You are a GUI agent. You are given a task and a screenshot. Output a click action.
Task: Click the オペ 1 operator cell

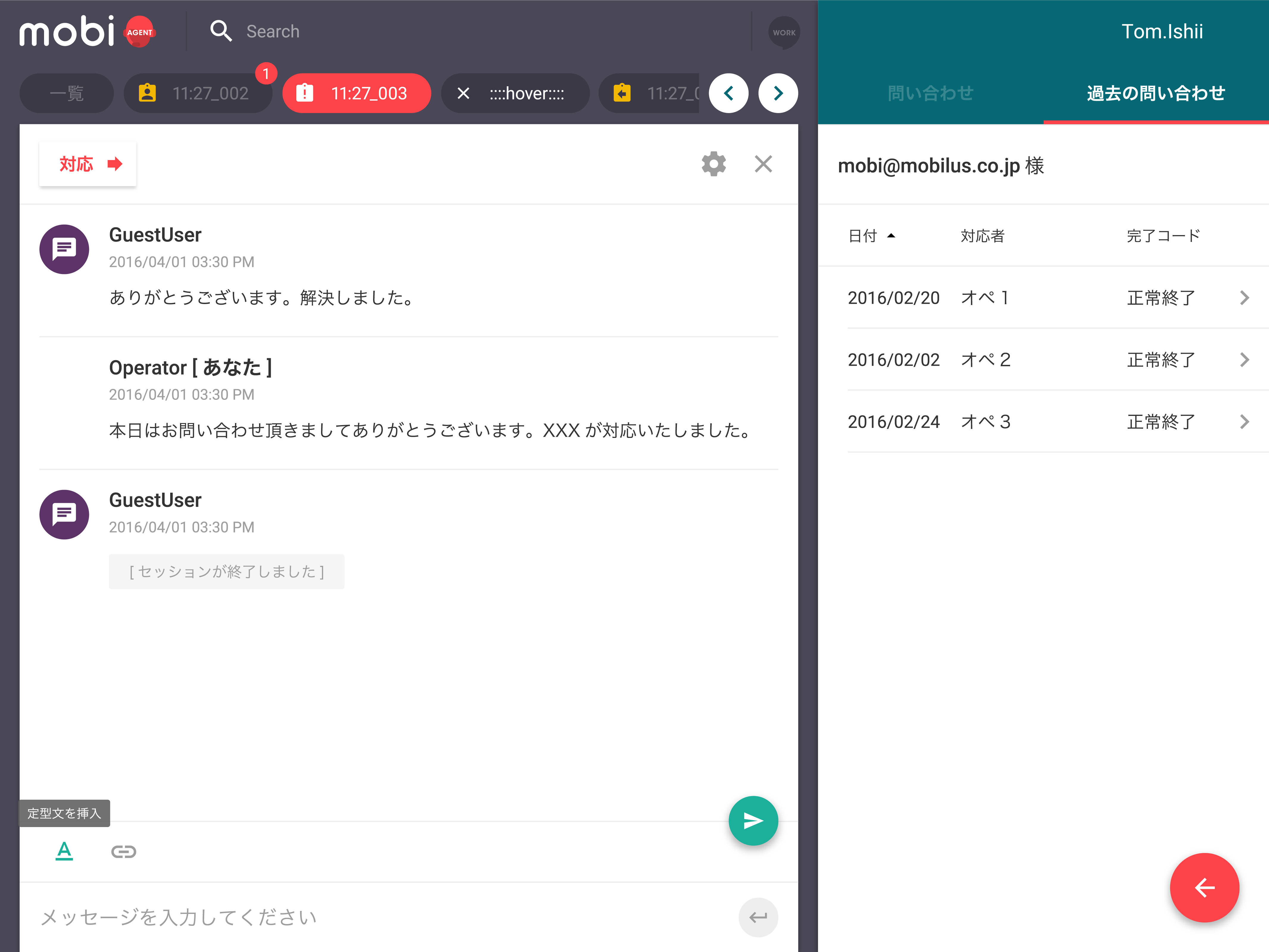click(x=985, y=297)
